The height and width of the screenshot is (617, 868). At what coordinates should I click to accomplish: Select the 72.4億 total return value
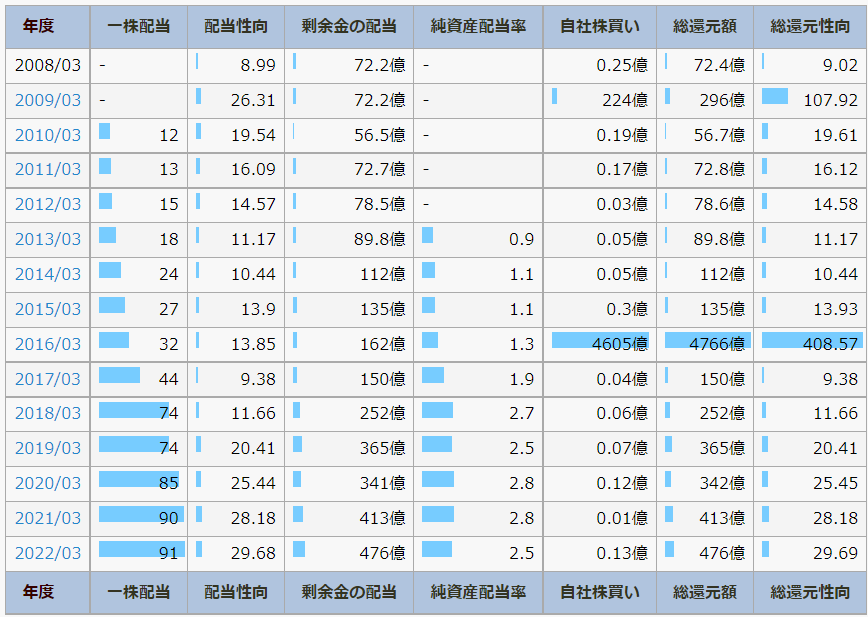point(719,65)
